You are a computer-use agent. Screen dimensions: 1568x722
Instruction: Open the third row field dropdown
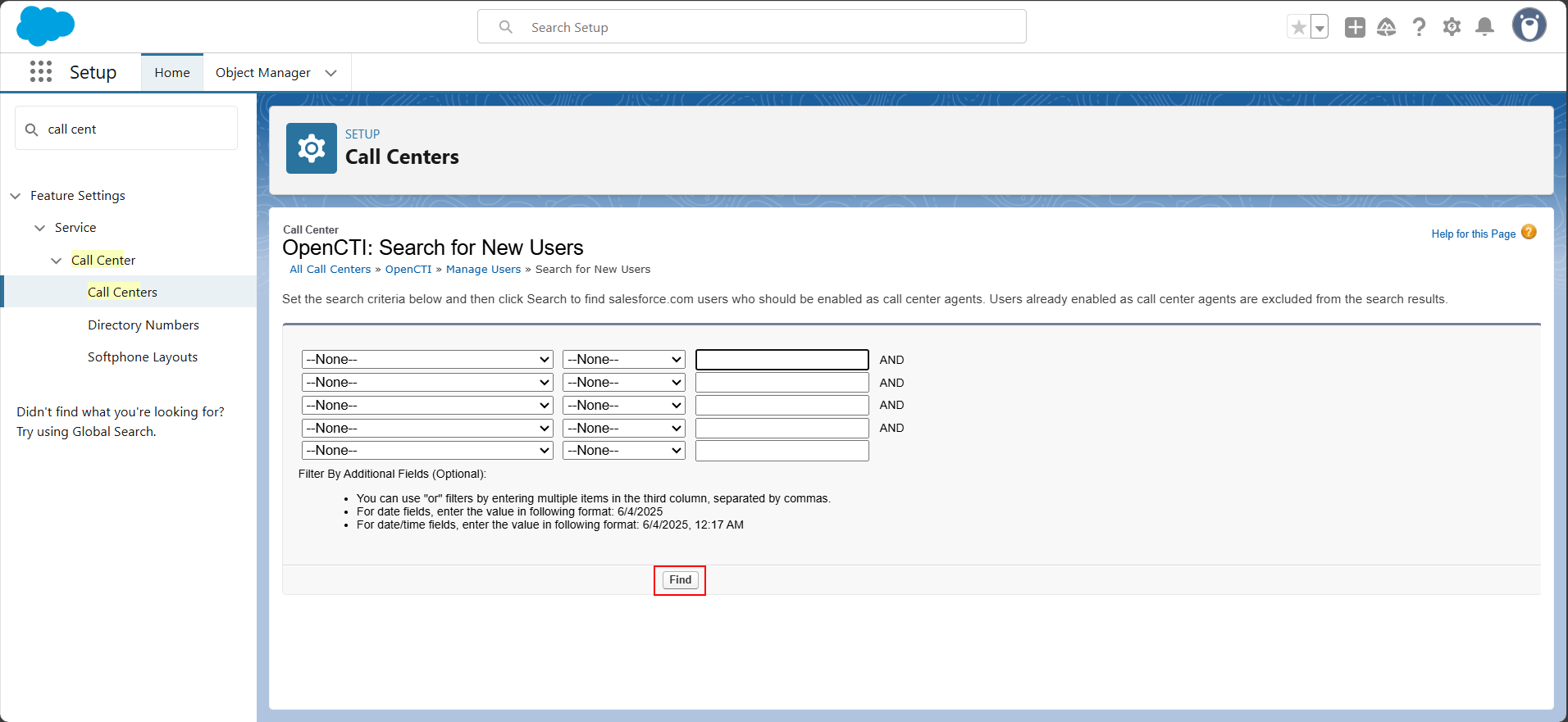click(427, 406)
